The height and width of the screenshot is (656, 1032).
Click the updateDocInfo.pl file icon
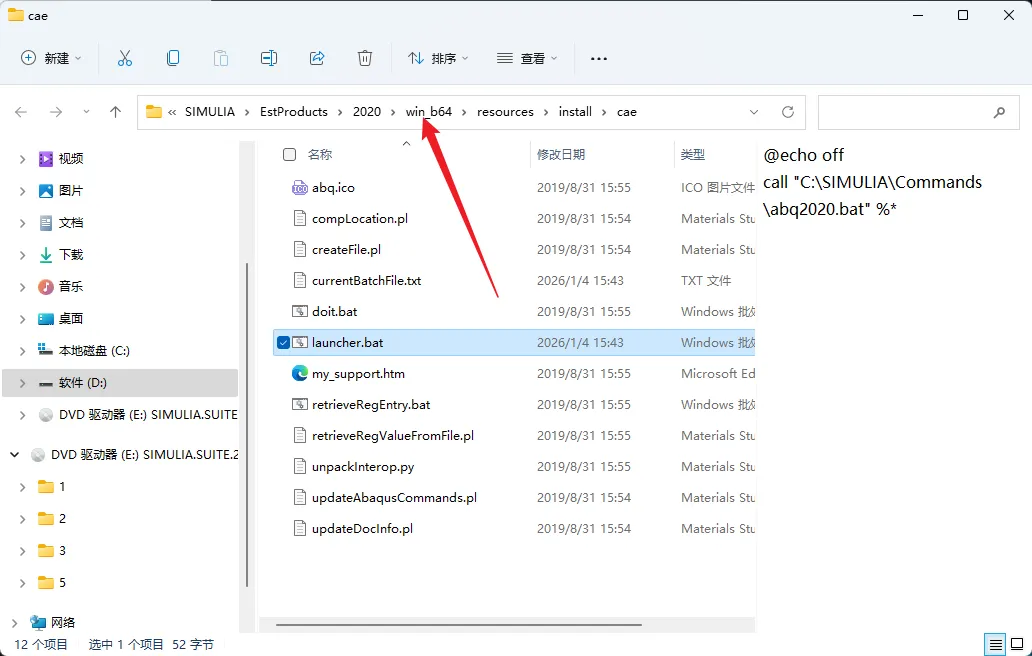[299, 528]
